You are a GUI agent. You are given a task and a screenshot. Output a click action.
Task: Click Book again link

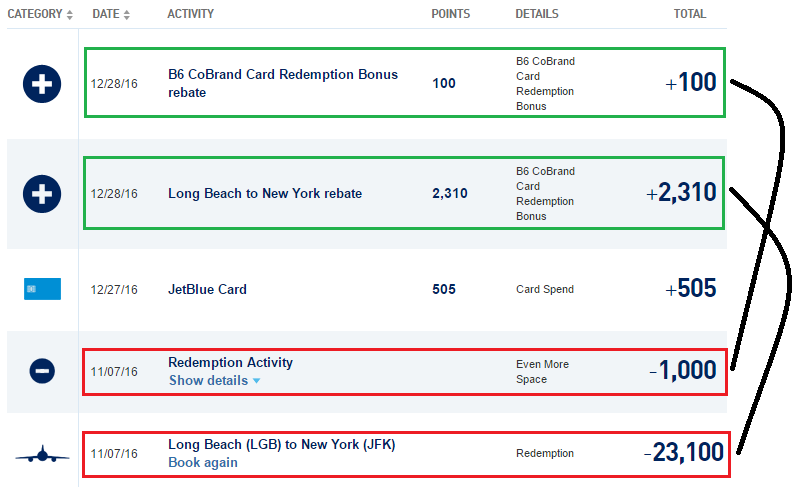click(202, 463)
